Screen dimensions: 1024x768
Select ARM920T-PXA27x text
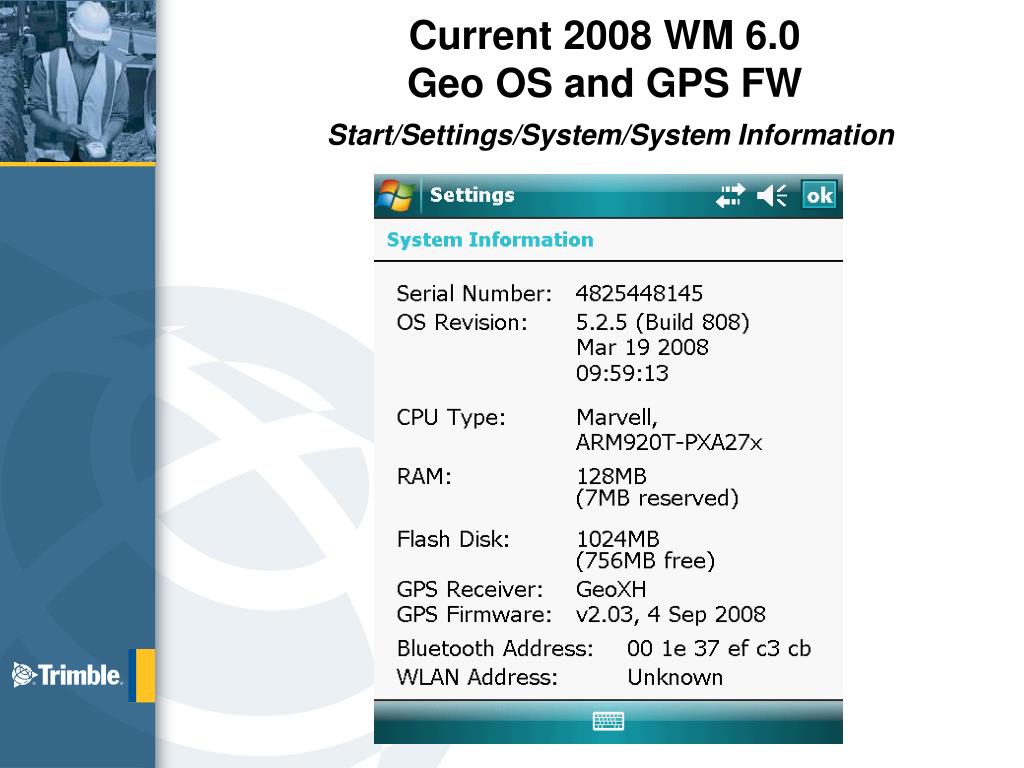[669, 443]
